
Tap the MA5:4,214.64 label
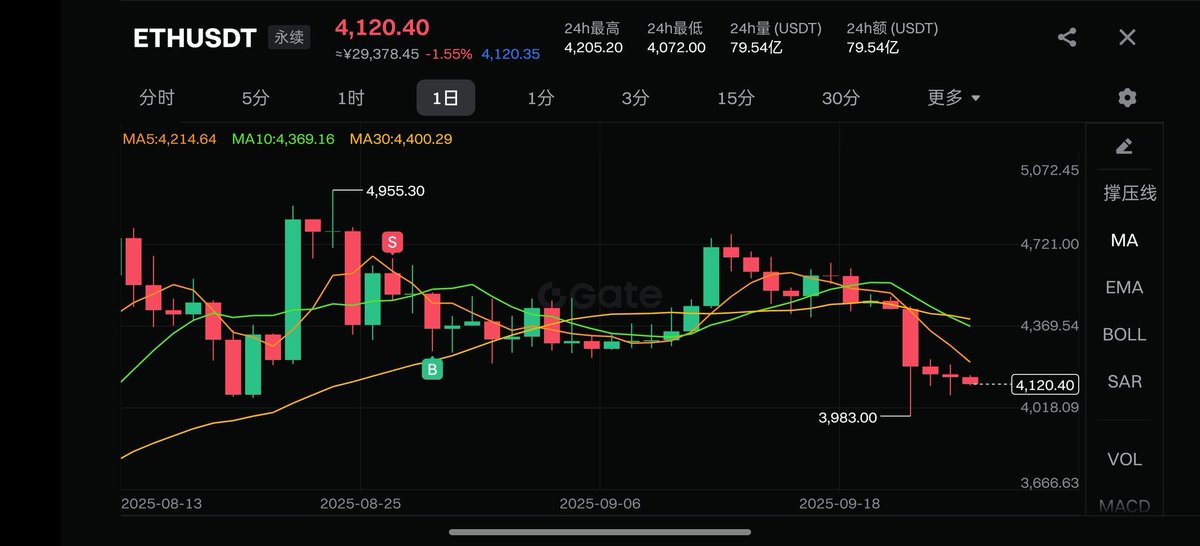point(169,139)
